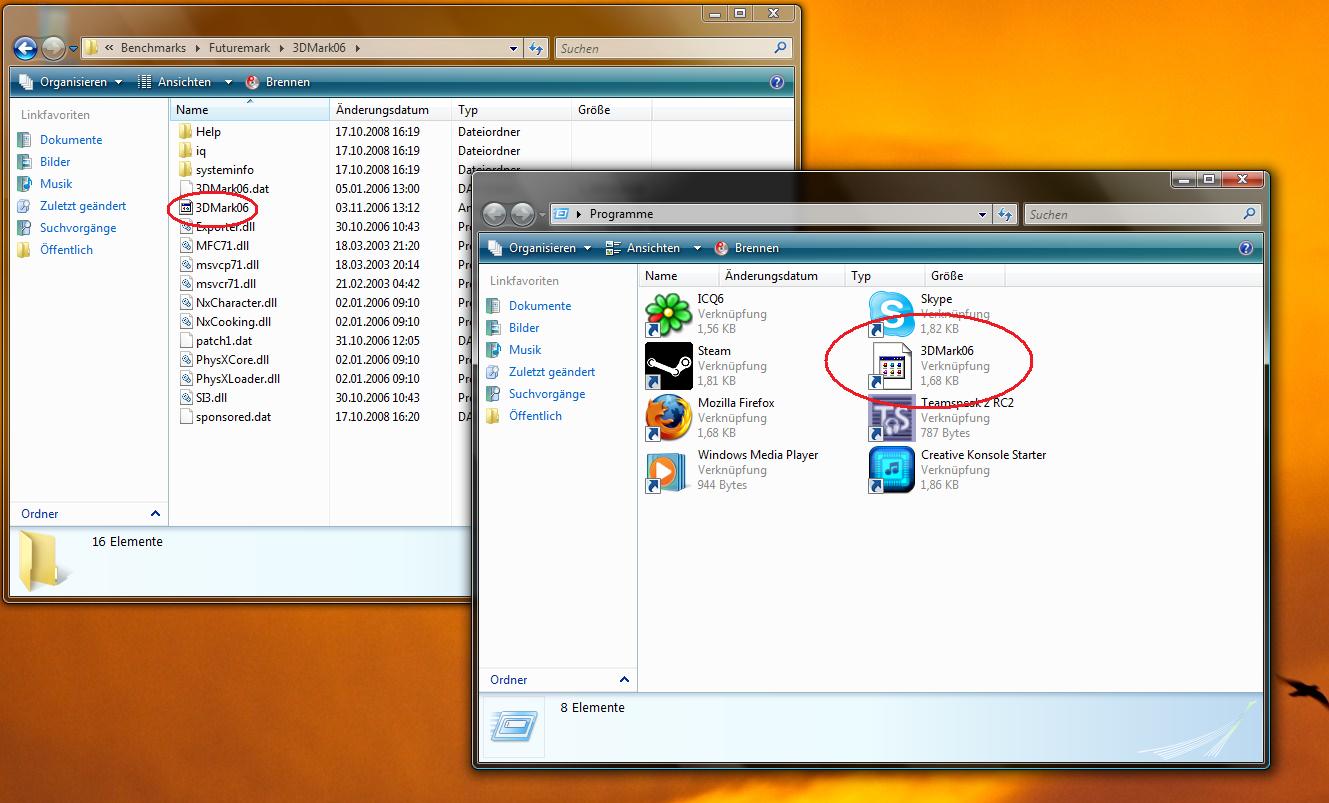
Task: Select the Mozilla Firefox shortcut icon
Action: pos(668,418)
